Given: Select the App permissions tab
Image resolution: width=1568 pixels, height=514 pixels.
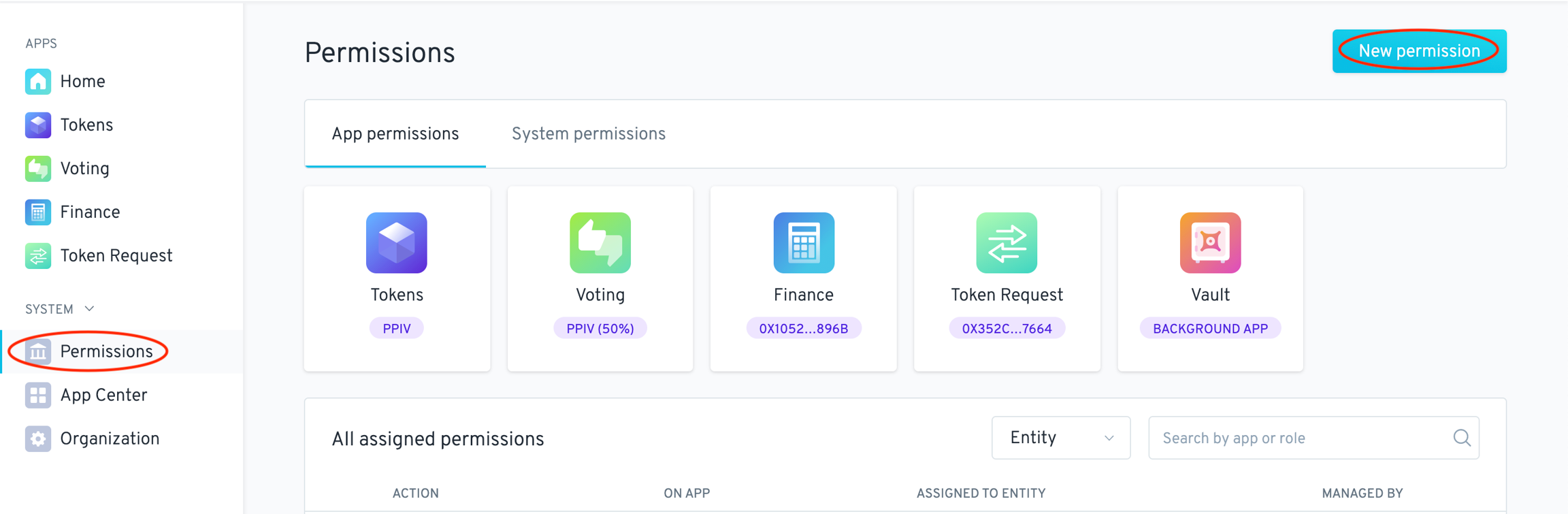Looking at the screenshot, I should pyautogui.click(x=395, y=134).
